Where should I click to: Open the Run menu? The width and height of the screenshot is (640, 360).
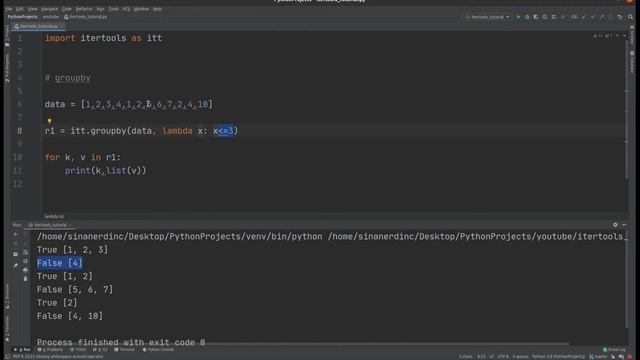point(100,9)
